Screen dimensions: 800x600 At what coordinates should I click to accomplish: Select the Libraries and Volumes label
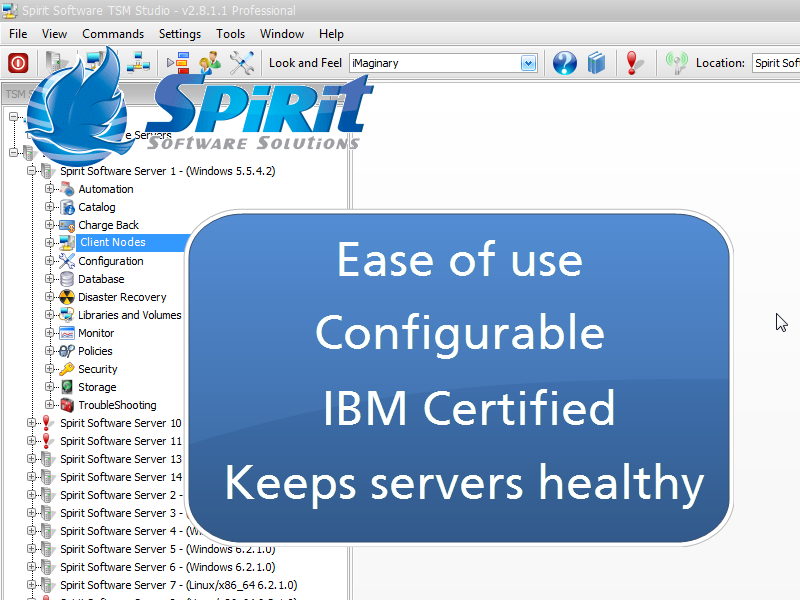coord(130,315)
